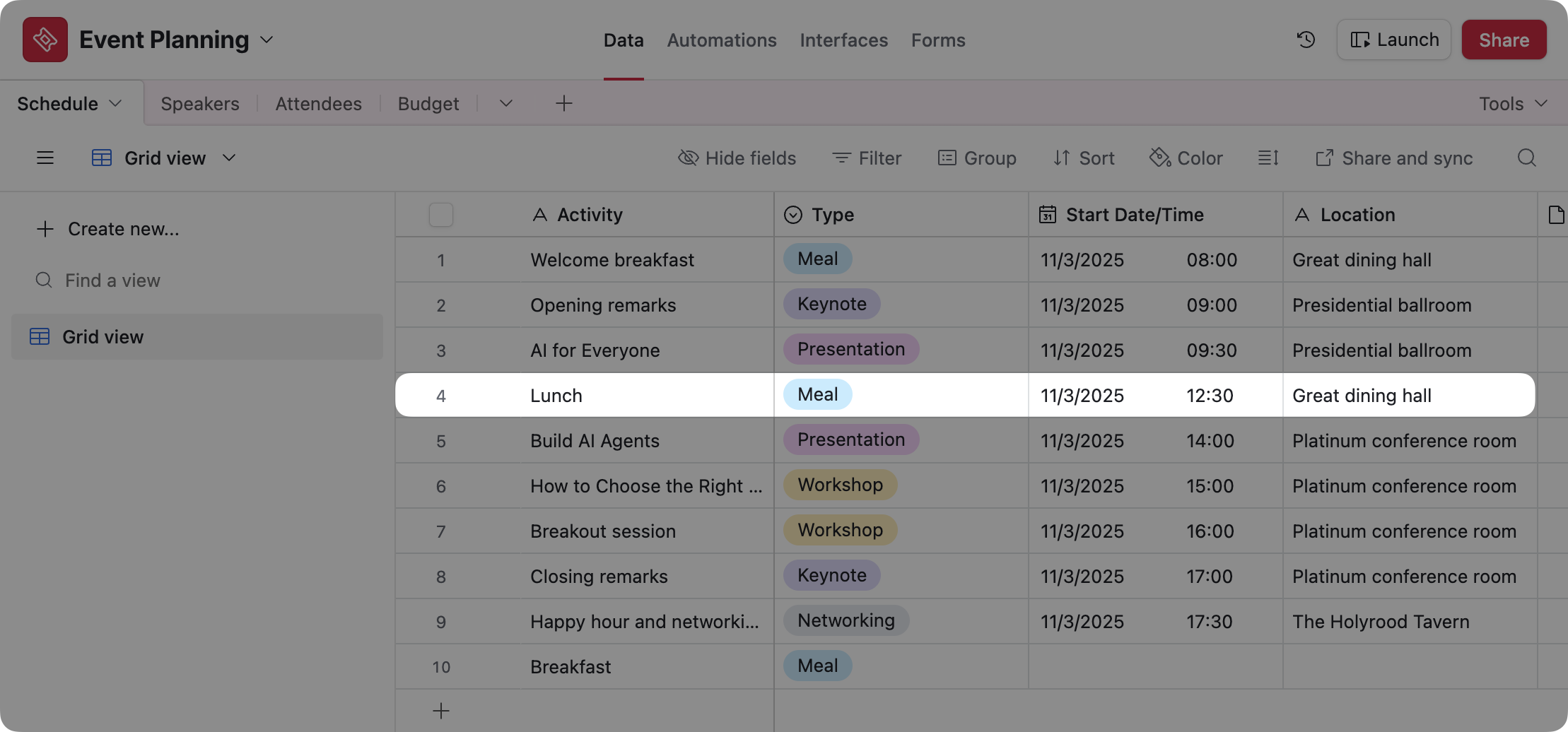Switch to the Automations tab
1568x732 pixels.
coord(722,40)
